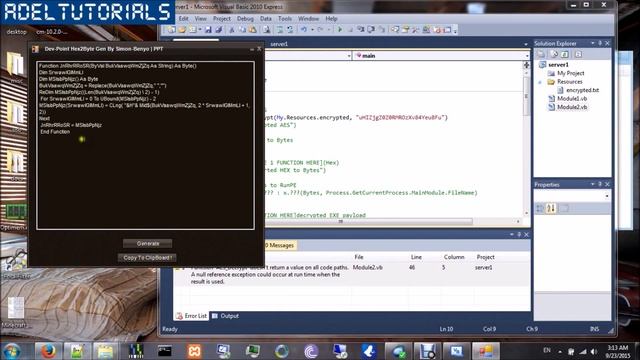
Task: Click the Module2.vb warning row
Action: point(351,274)
